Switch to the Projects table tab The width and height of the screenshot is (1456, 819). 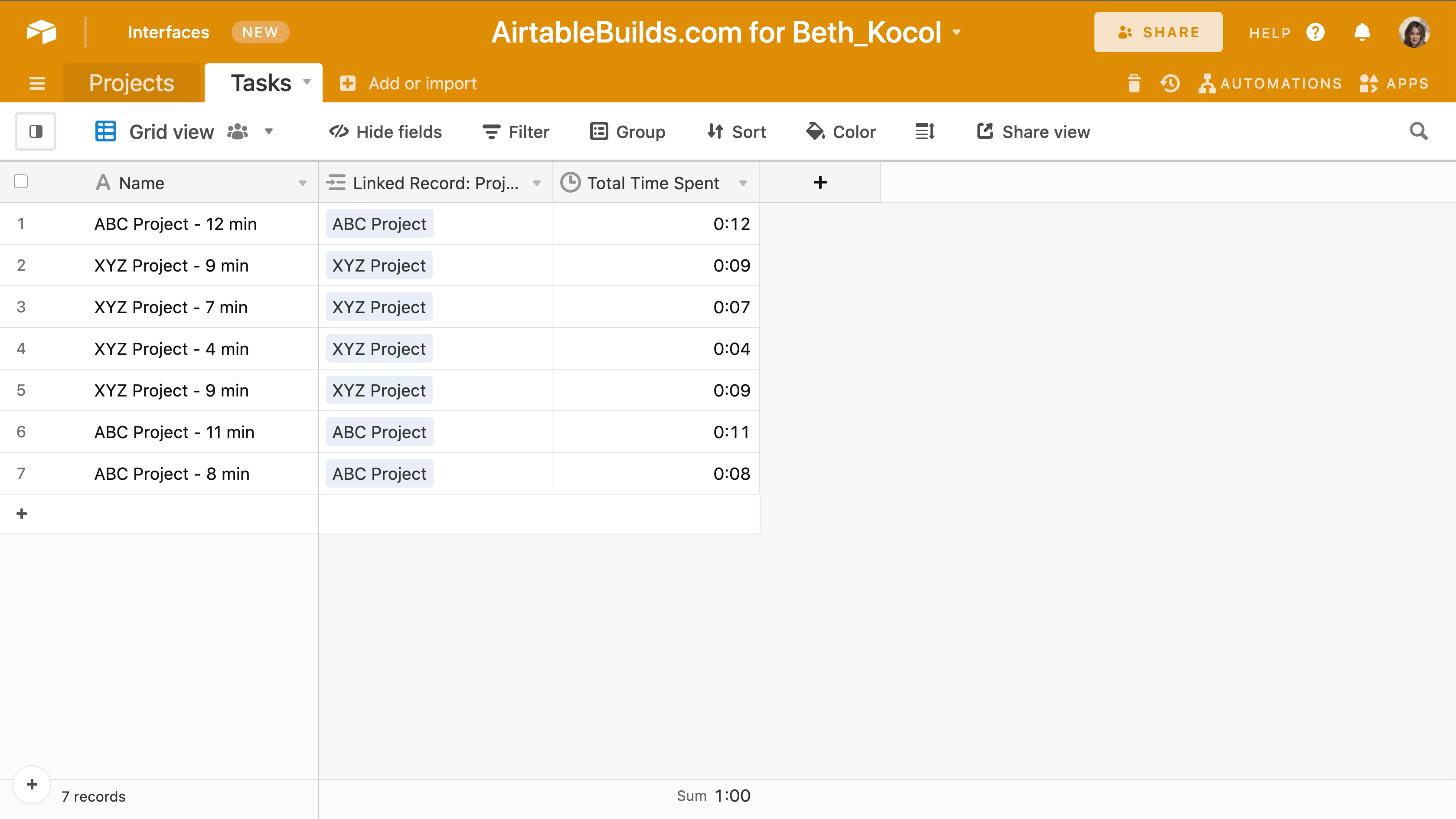point(132,83)
